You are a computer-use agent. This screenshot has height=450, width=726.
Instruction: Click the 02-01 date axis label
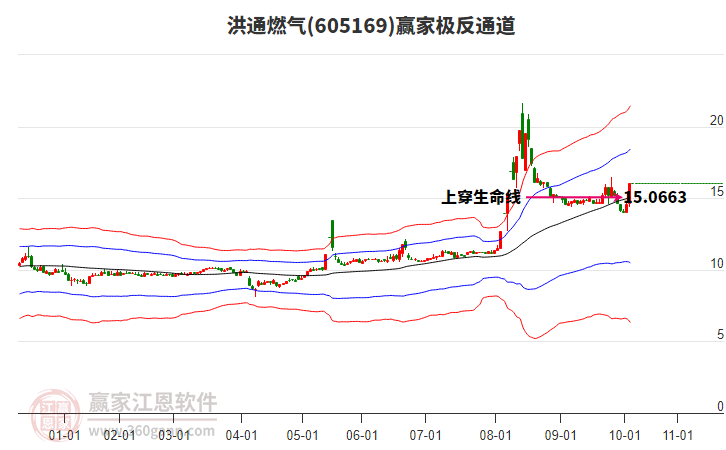click(119, 435)
